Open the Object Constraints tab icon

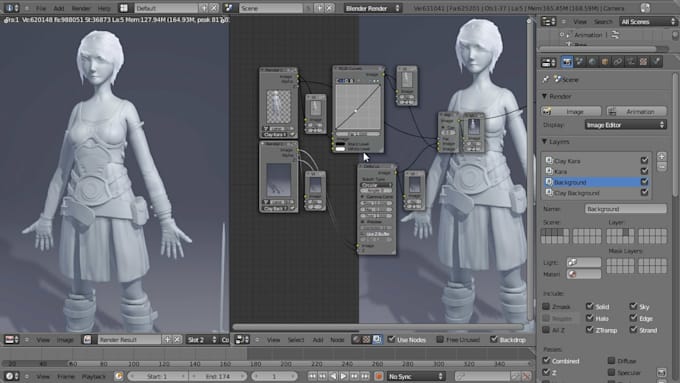point(618,62)
